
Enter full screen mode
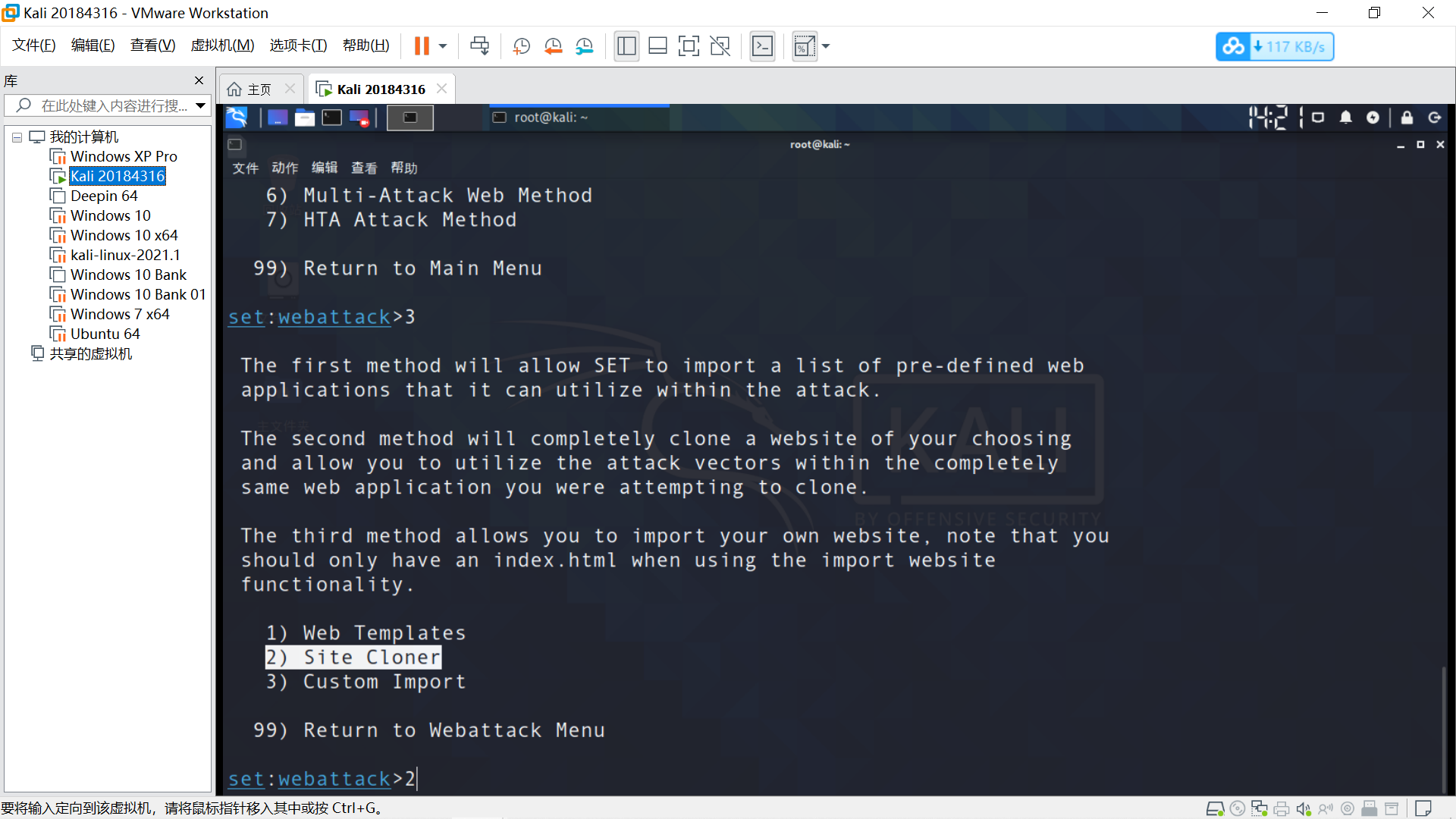(689, 46)
